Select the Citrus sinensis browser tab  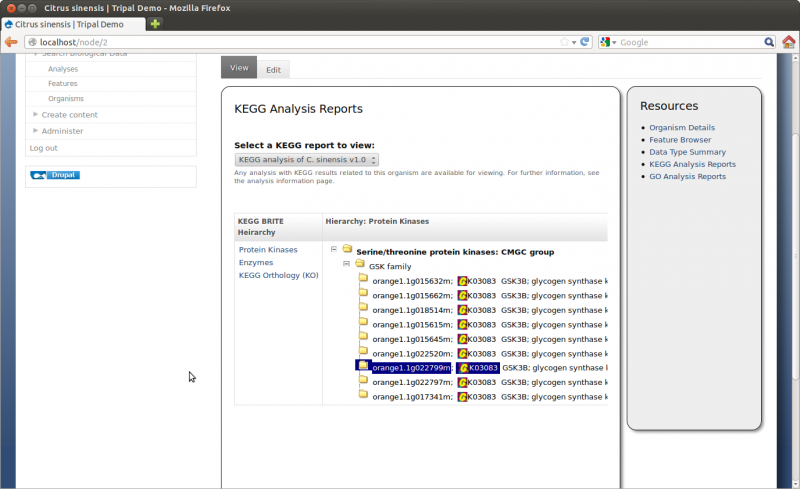pos(73,24)
